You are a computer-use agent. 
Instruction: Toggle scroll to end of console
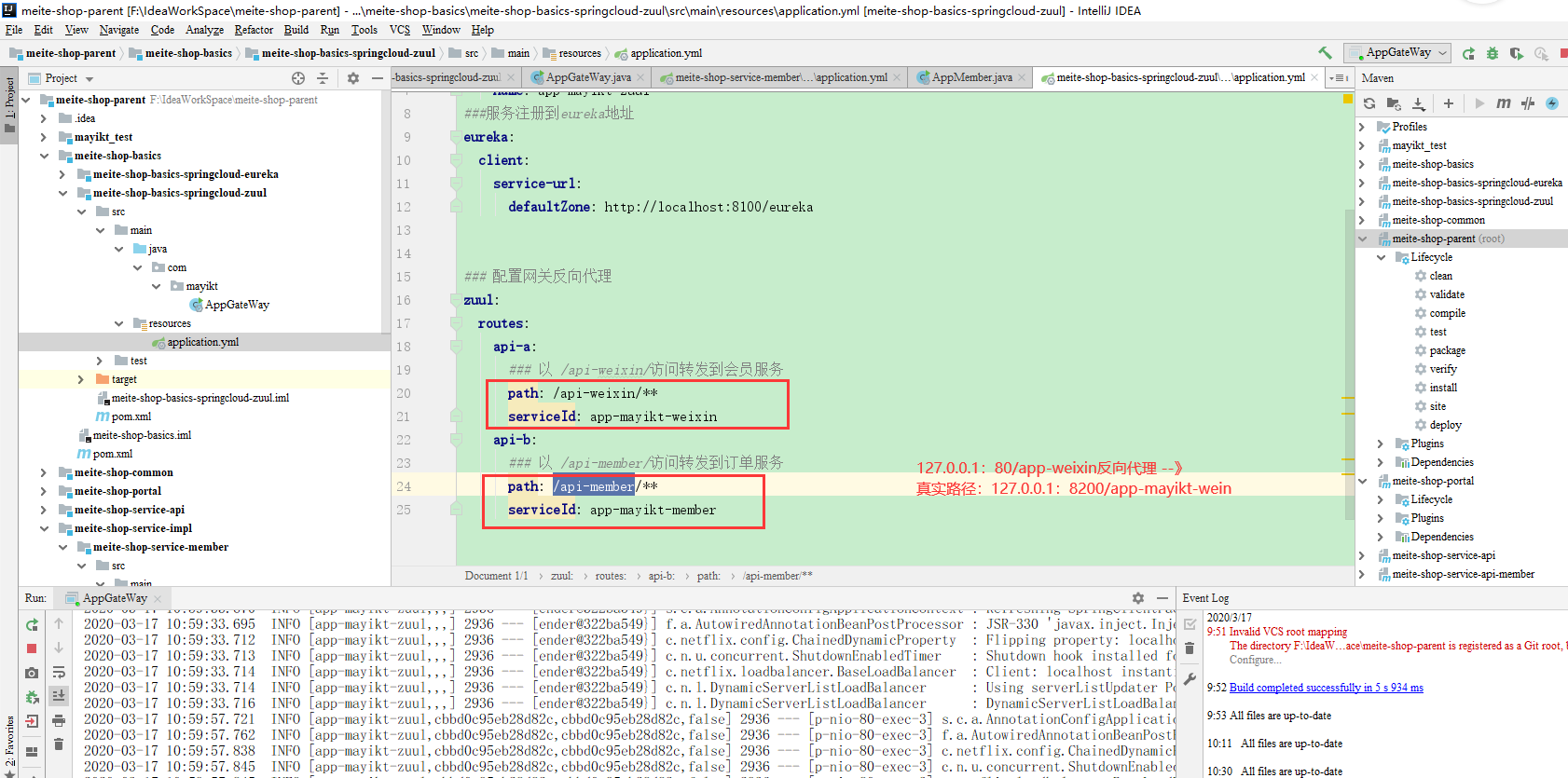click(x=59, y=695)
